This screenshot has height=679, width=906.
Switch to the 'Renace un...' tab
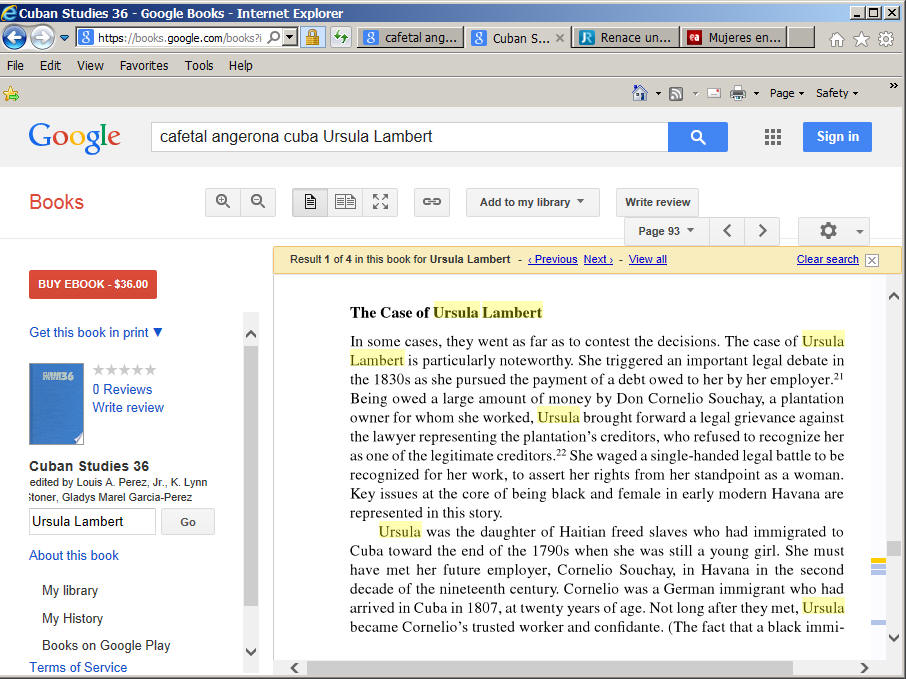click(626, 38)
